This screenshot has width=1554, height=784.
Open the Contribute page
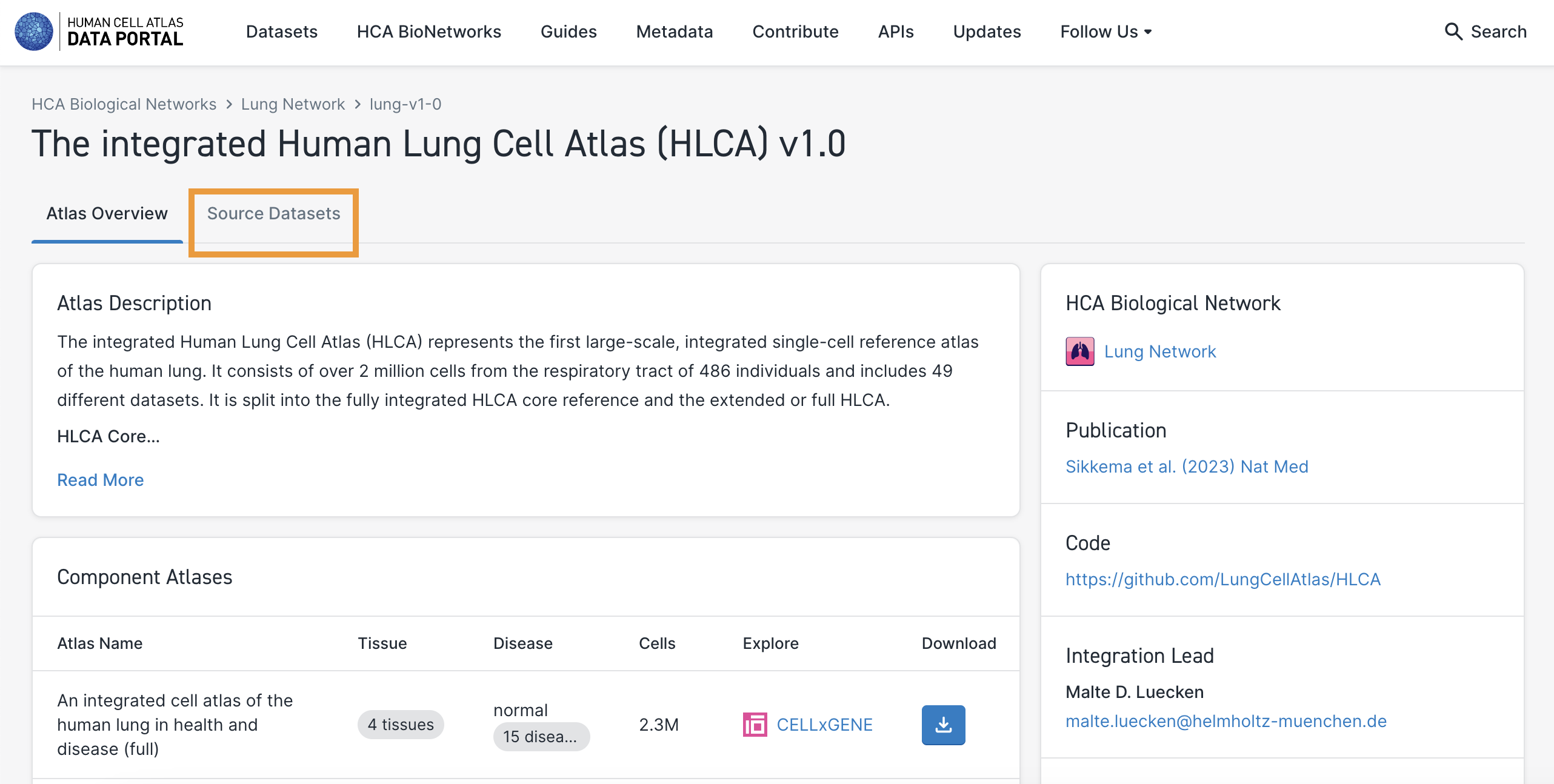(795, 32)
